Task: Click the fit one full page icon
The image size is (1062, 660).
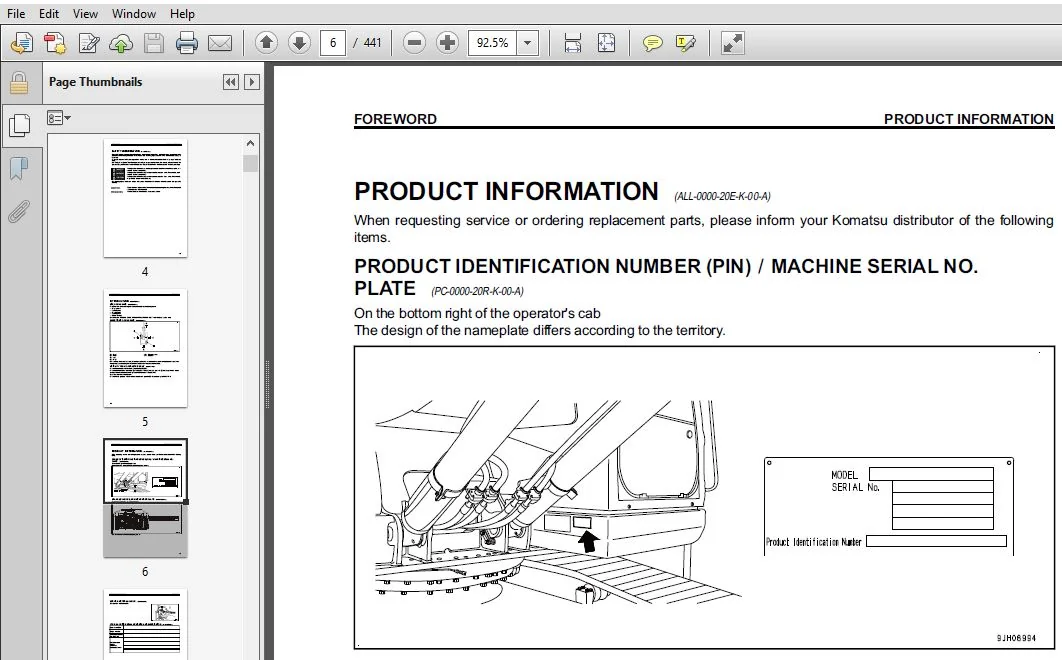Action: (x=606, y=43)
